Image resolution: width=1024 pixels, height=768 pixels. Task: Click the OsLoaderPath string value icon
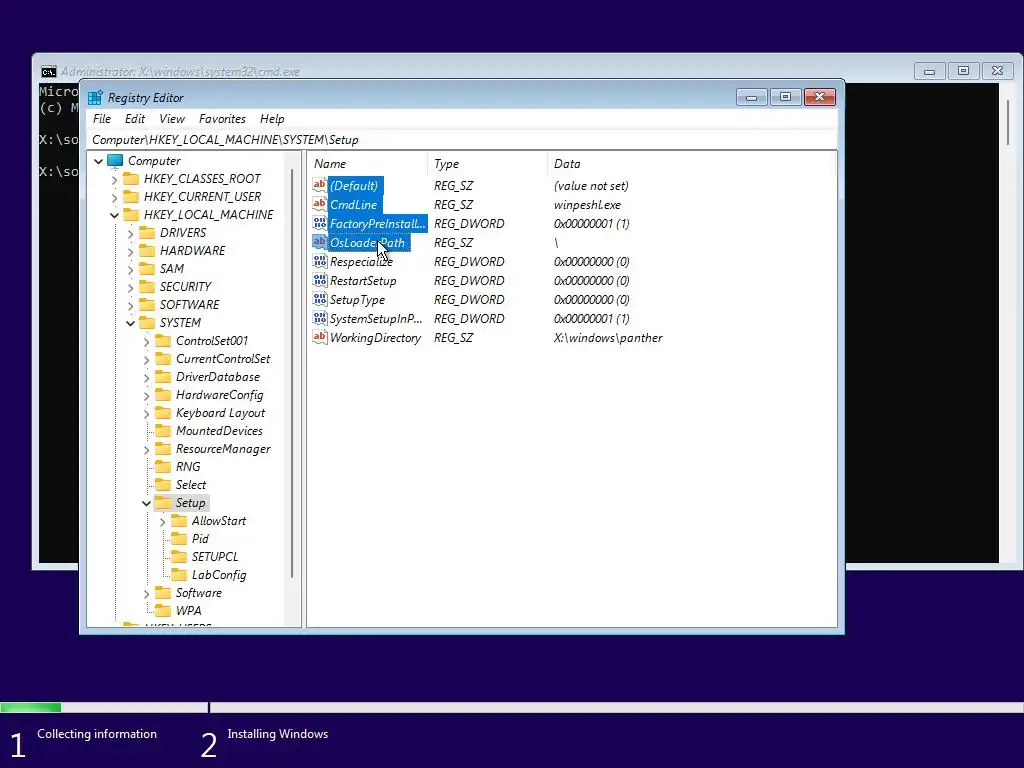319,242
